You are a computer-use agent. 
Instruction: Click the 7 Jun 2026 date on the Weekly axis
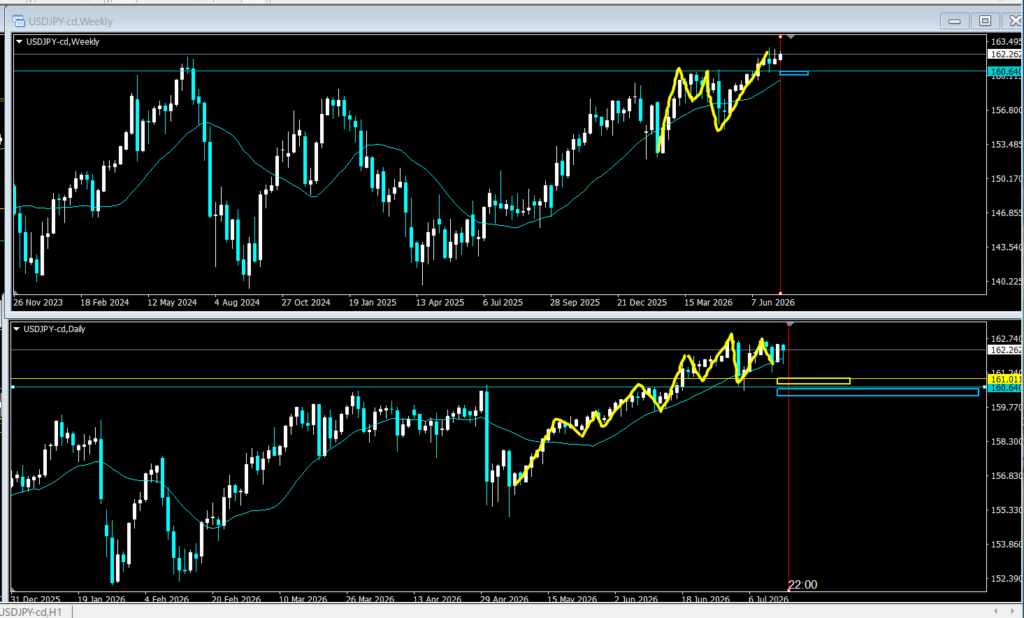773,302
